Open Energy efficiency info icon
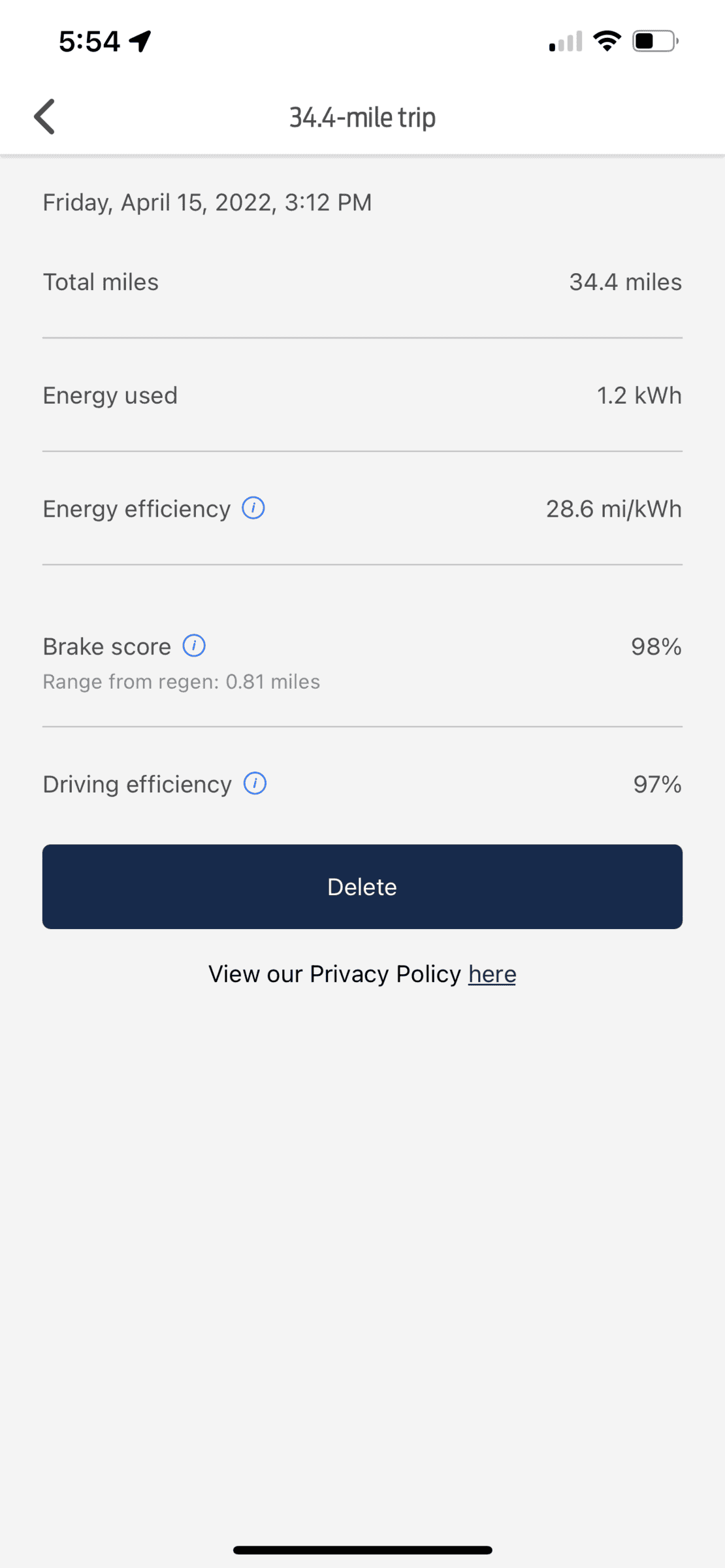Screen dimensions: 725x1568 pyautogui.click(x=253, y=508)
